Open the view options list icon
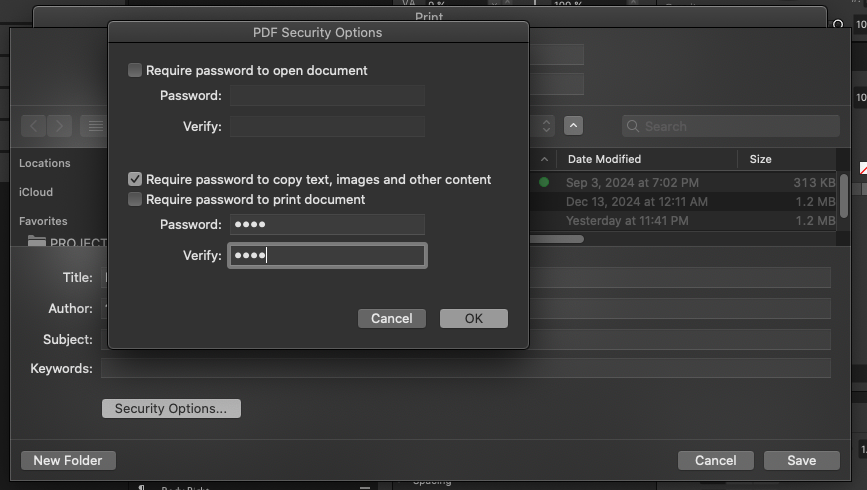Screen dimensions: 867x490 [95, 126]
